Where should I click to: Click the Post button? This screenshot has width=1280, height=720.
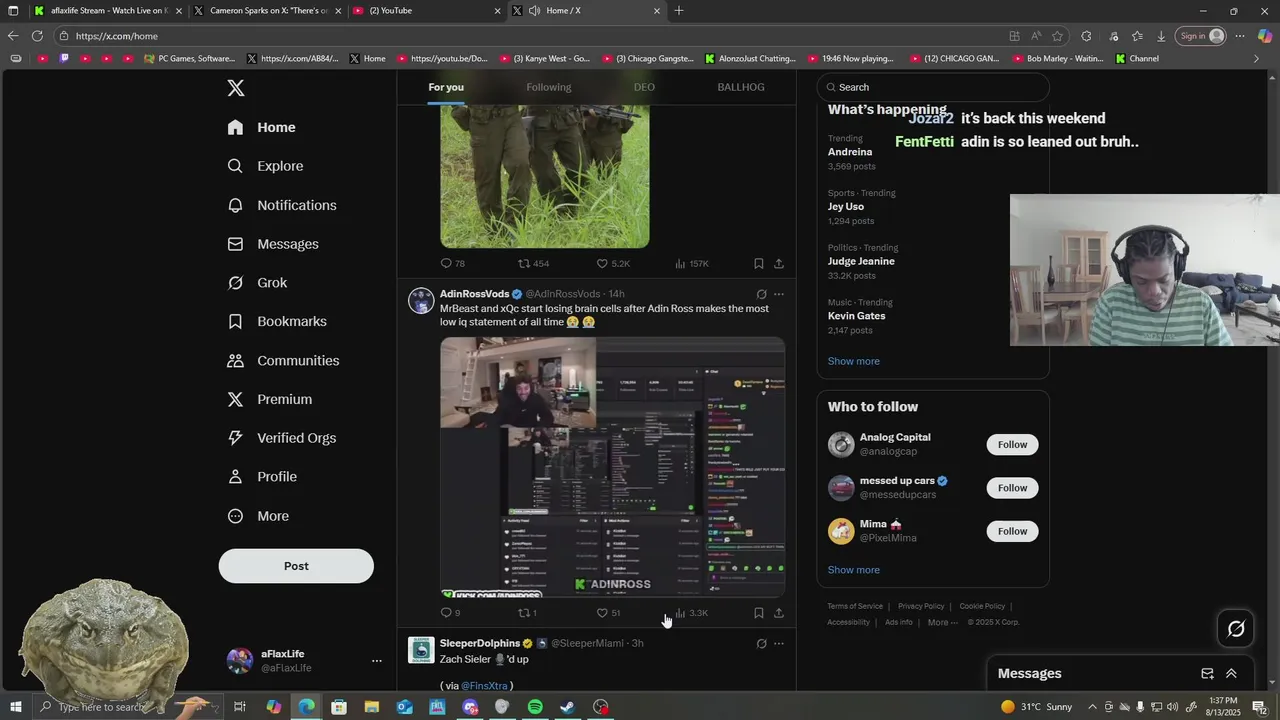296,566
